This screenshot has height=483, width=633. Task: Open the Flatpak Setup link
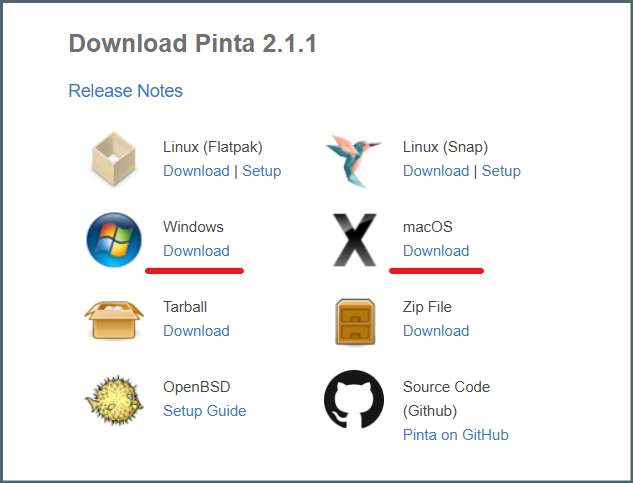tap(262, 171)
